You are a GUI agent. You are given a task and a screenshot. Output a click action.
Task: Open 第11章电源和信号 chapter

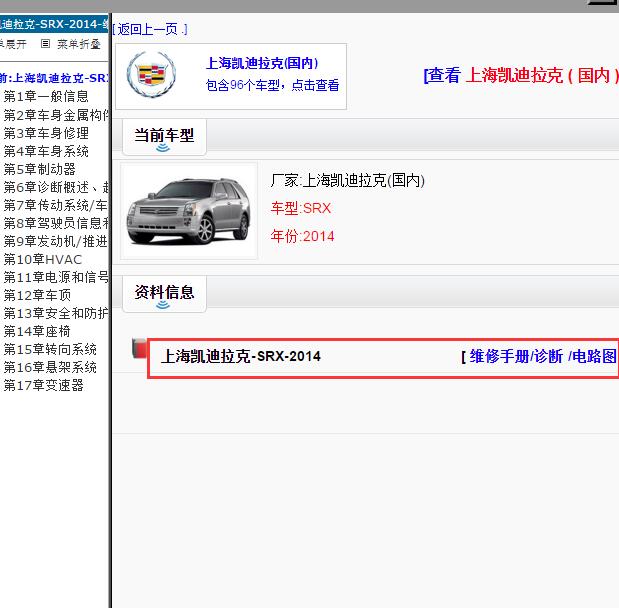point(56,277)
